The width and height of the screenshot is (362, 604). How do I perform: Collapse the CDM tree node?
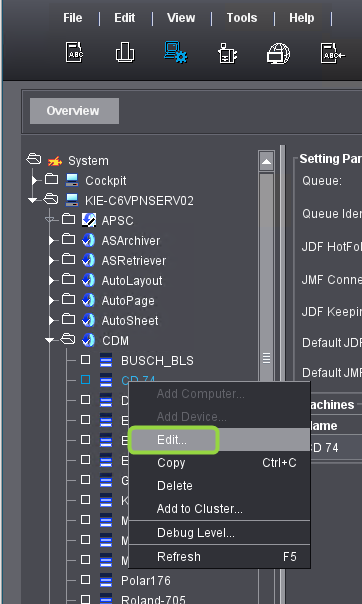pyautogui.click(x=49, y=341)
